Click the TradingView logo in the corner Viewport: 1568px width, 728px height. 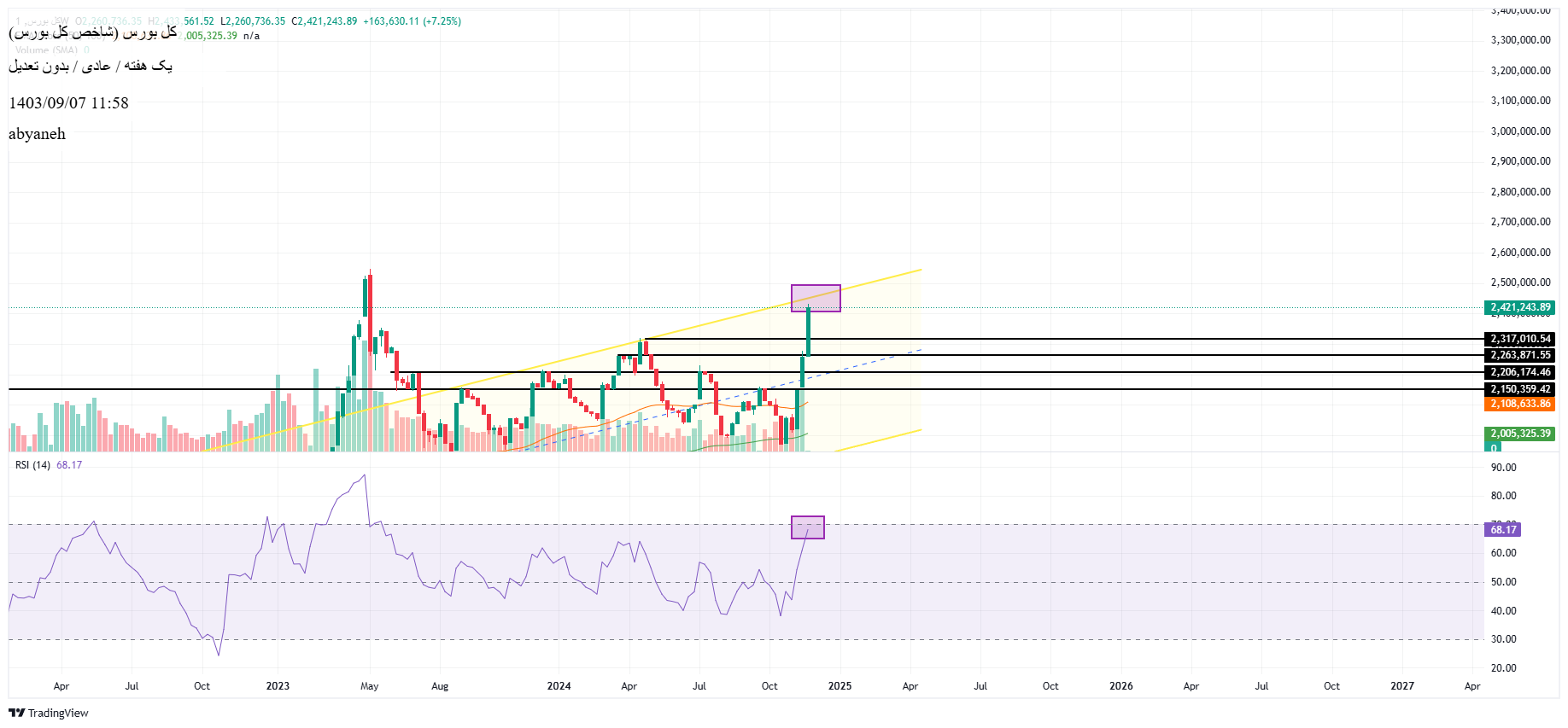[x=49, y=713]
